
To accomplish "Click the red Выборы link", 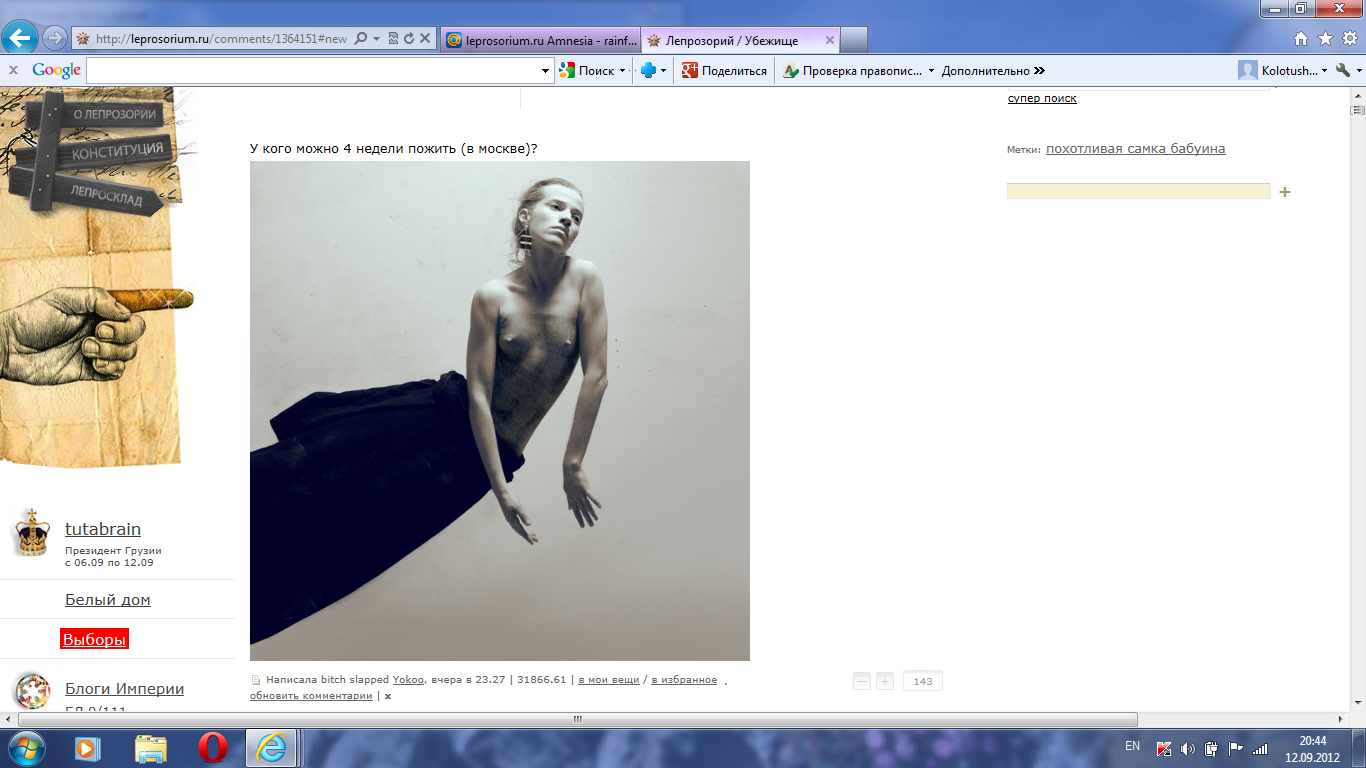I will click(x=94, y=640).
